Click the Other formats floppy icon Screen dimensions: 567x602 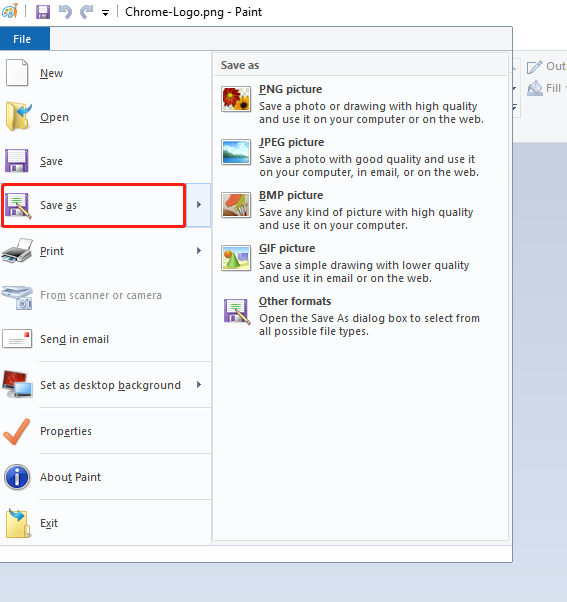pos(236,311)
